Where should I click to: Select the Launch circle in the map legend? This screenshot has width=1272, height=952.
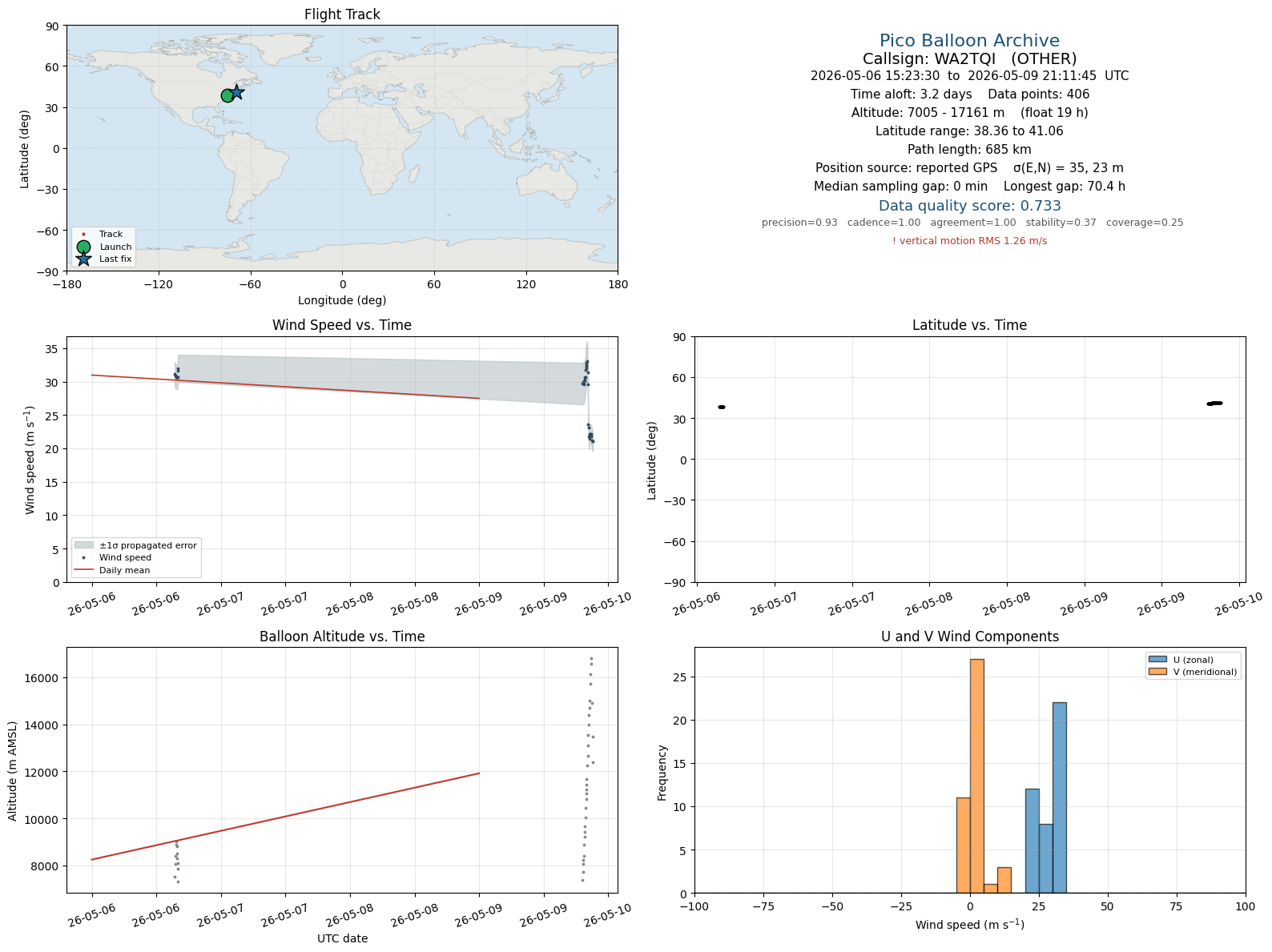[x=83, y=247]
